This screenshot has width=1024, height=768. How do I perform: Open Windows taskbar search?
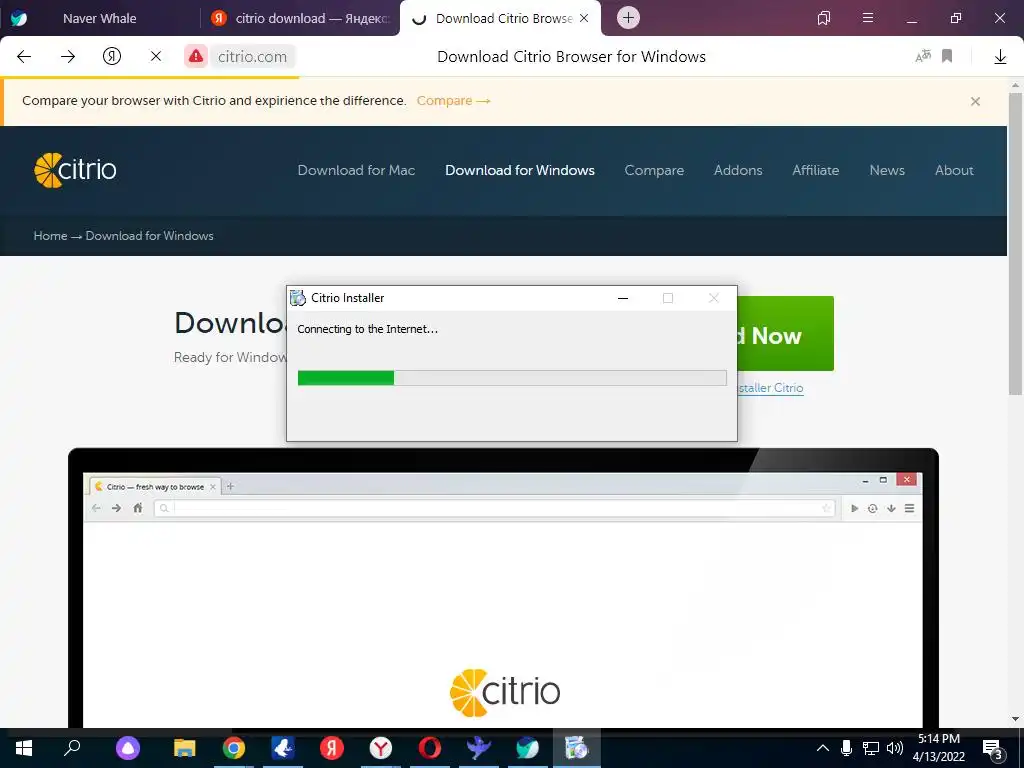tap(72, 748)
